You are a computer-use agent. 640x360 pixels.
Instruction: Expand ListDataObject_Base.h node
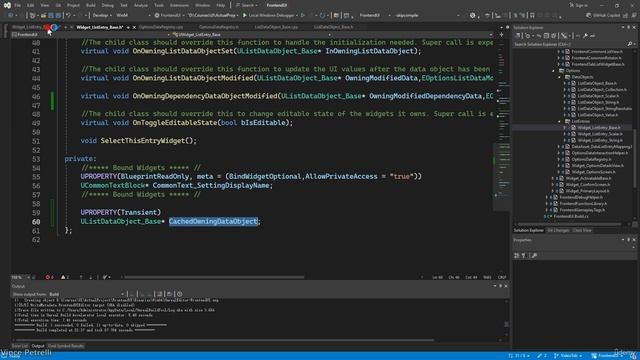(x=565, y=83)
